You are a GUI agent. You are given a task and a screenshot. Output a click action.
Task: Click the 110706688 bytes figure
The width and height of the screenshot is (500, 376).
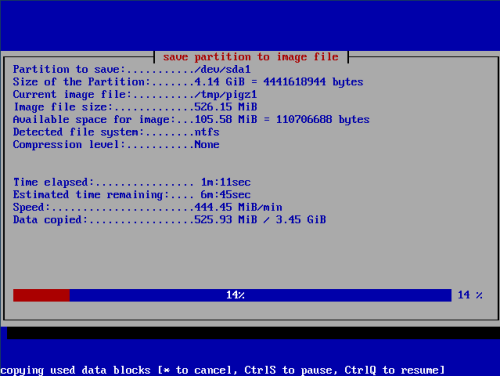(323, 119)
